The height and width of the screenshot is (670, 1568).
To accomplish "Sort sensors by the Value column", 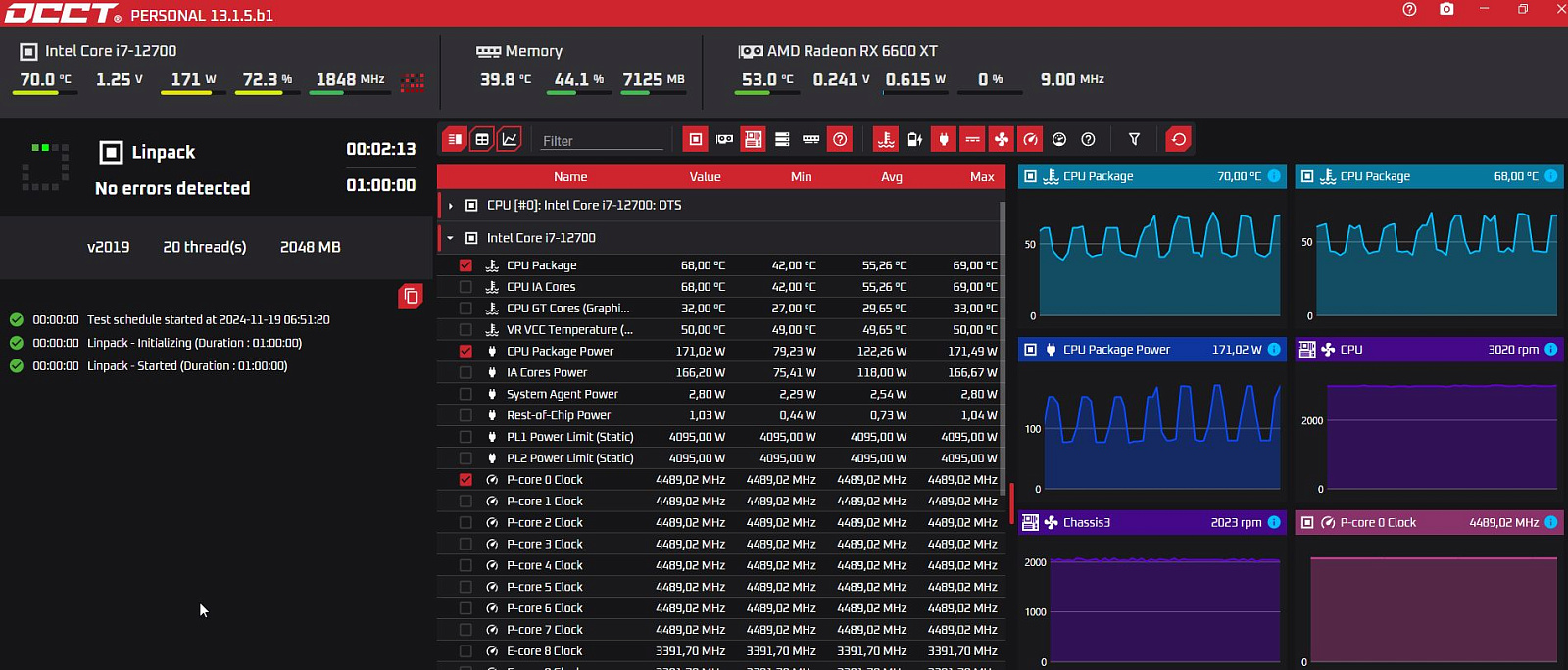I will point(705,177).
